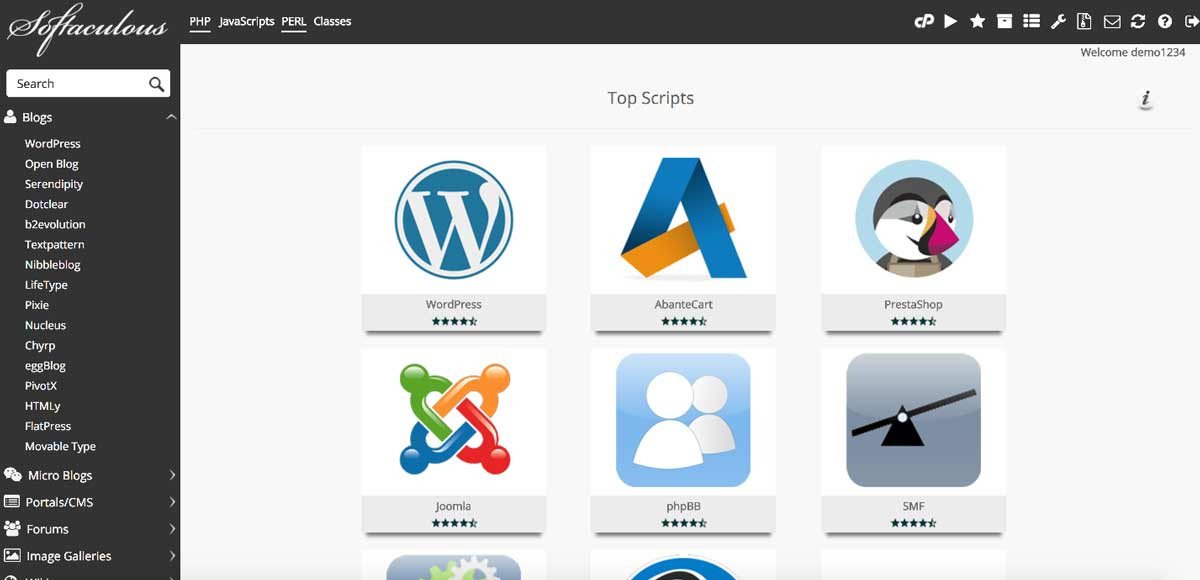
Task: Open the cPanel control panel icon
Action: click(x=924, y=21)
